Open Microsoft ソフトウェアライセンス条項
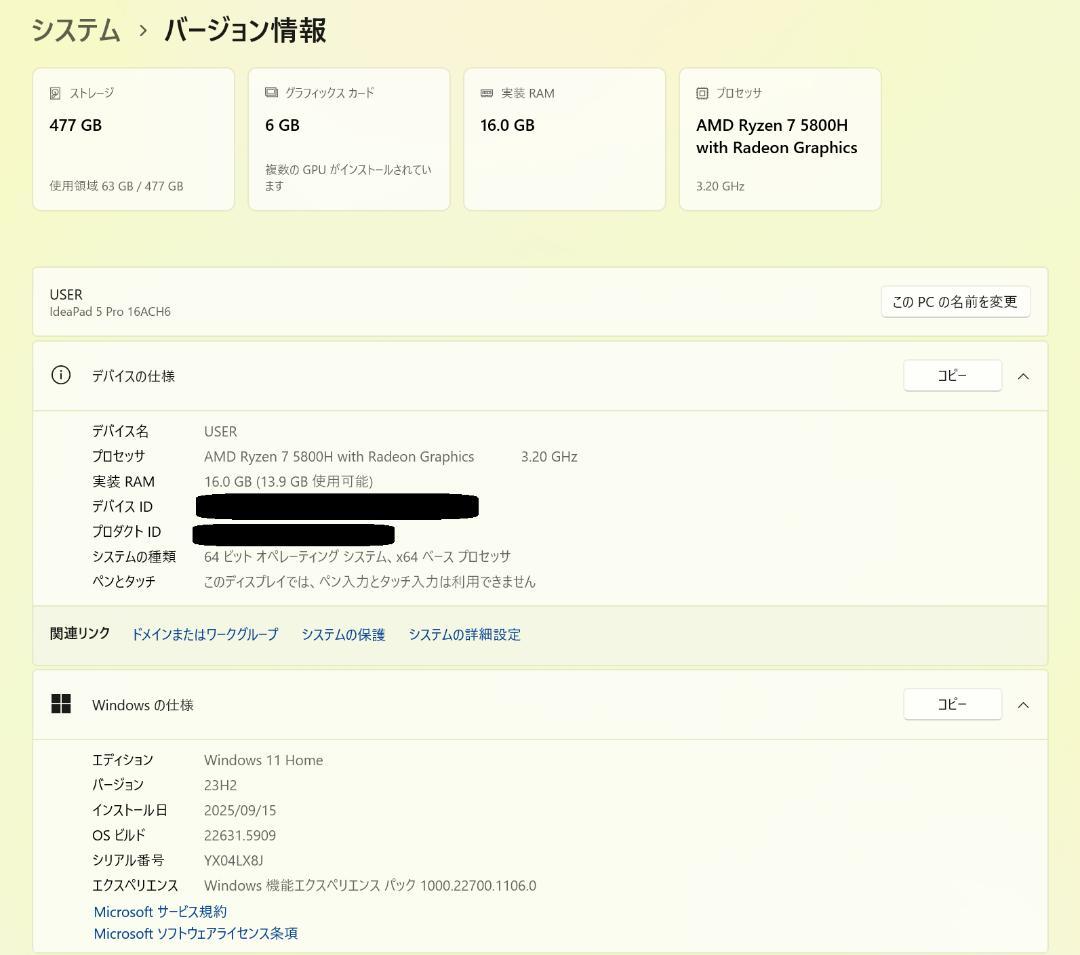Viewport: 1080px width, 955px height. 195,933
